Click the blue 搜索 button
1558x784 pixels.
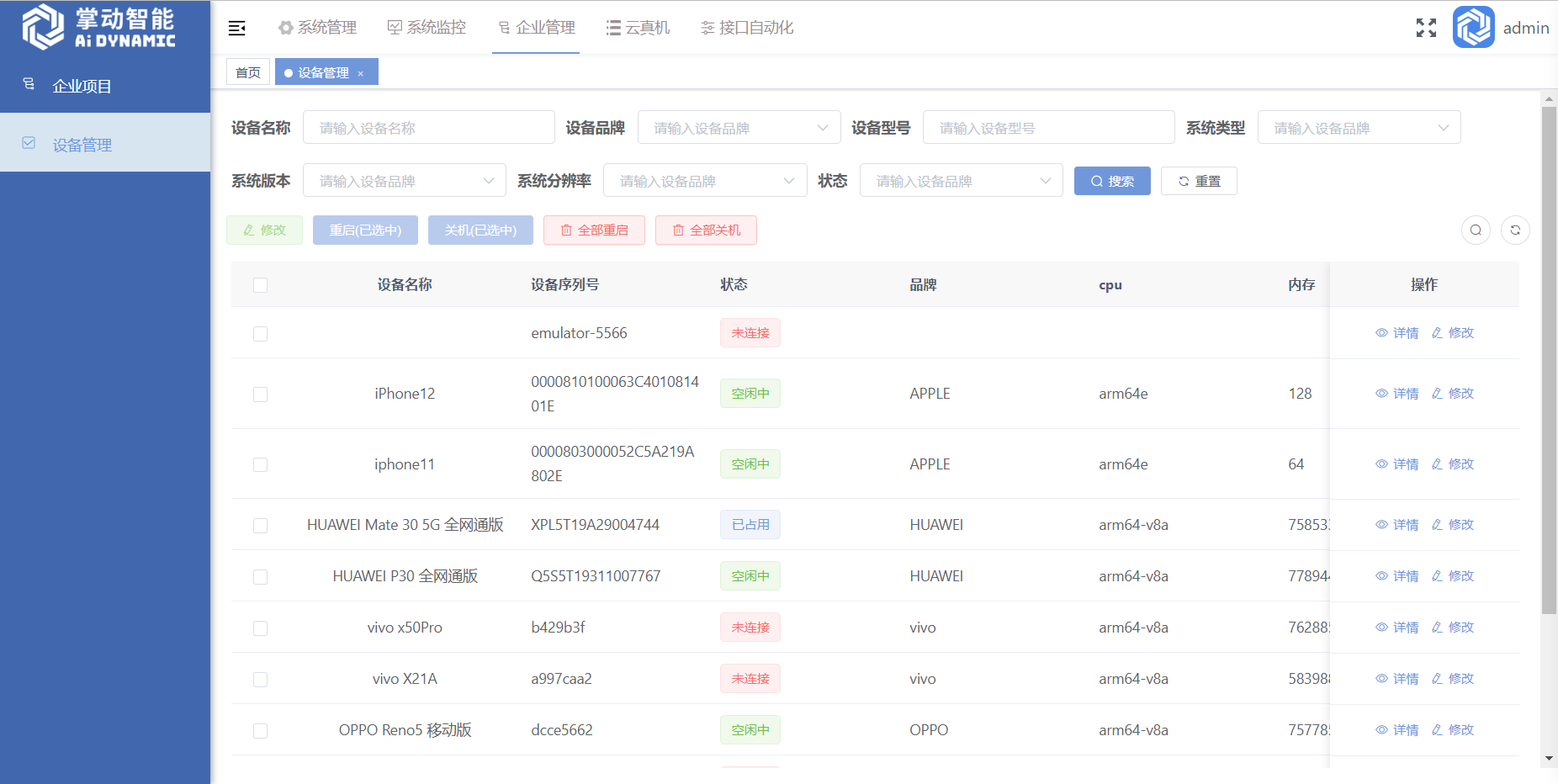click(x=1112, y=181)
